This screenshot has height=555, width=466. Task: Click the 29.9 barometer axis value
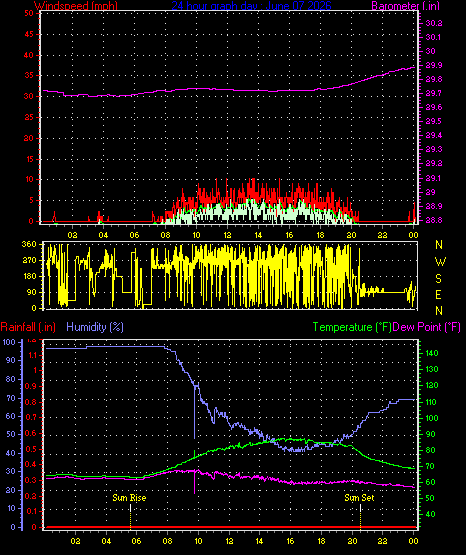pyautogui.click(x=433, y=65)
